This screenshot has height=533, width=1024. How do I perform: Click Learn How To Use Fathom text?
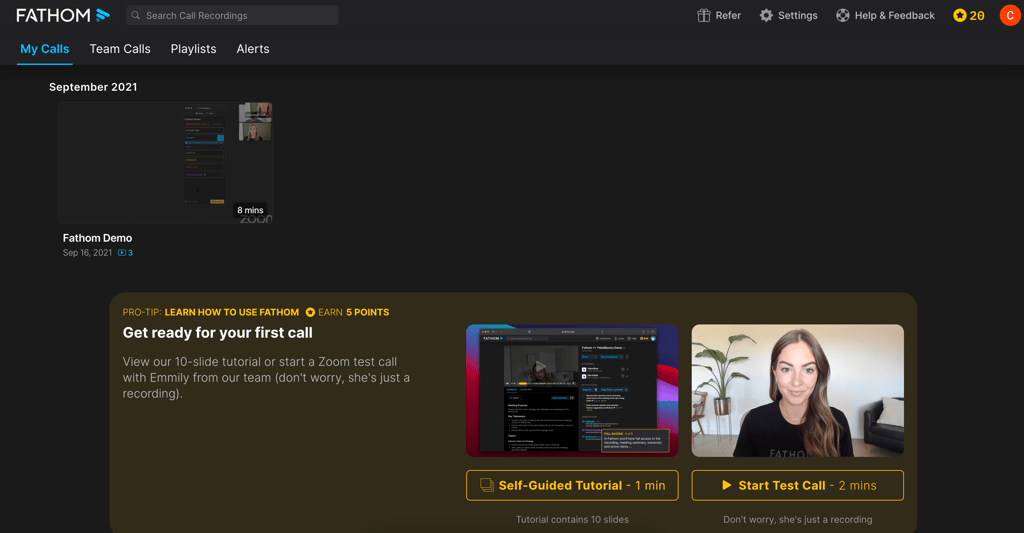tap(232, 312)
